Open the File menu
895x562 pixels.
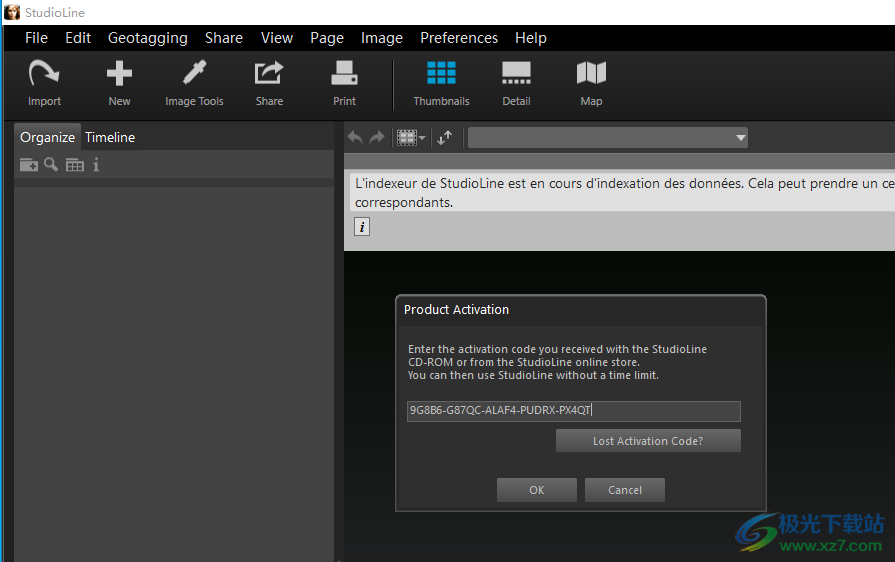(37, 38)
